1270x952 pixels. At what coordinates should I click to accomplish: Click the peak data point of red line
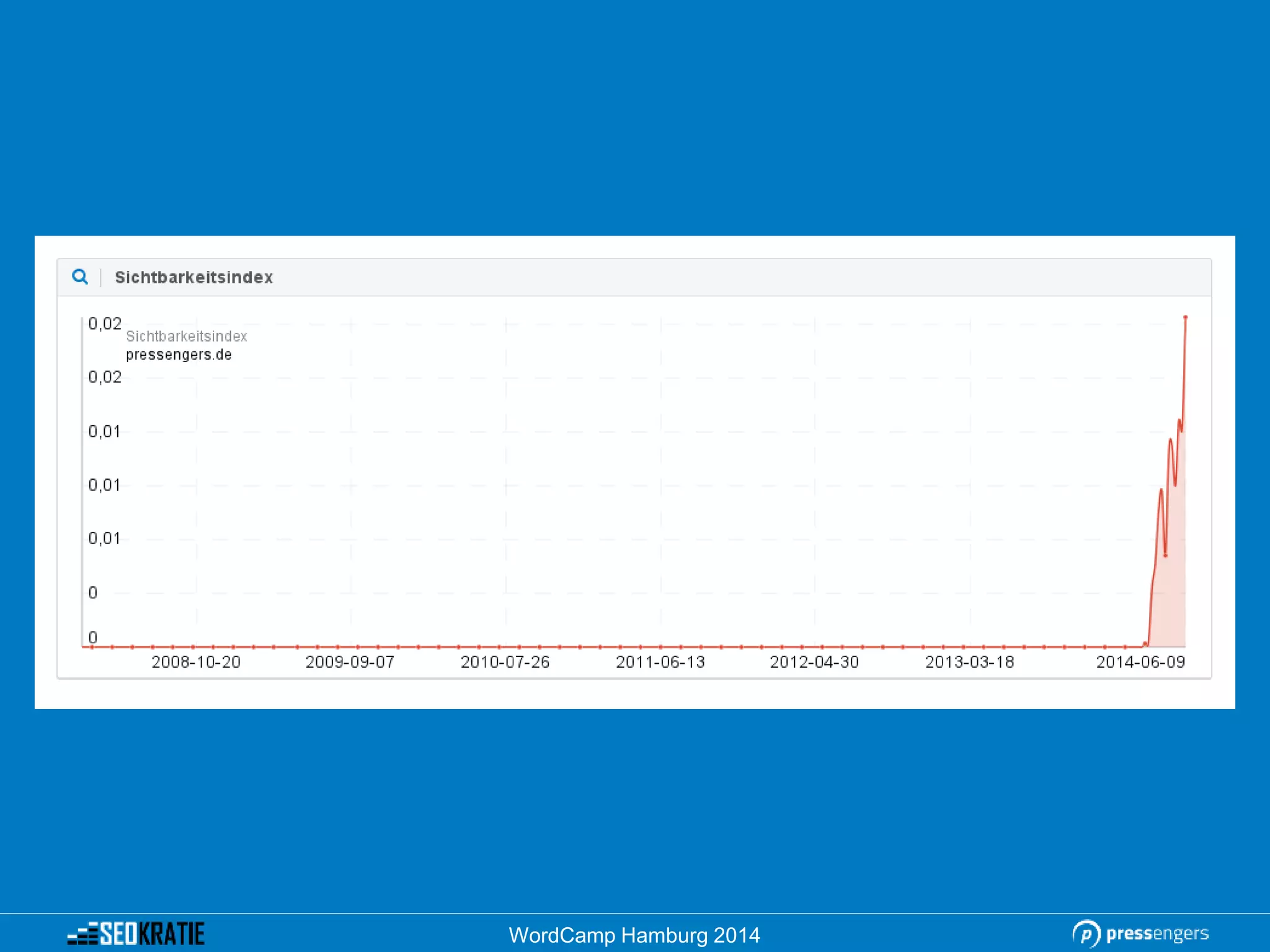click(x=1185, y=317)
